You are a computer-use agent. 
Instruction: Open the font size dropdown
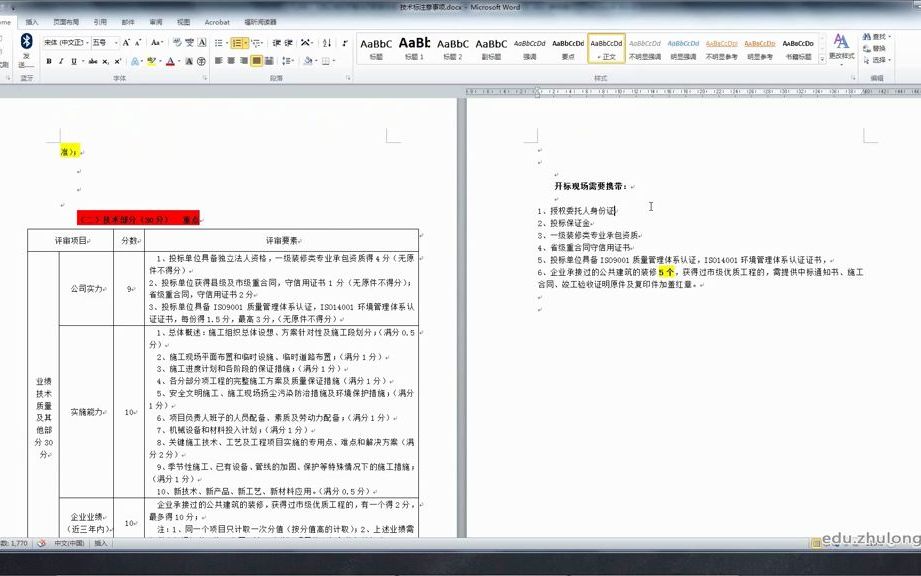coord(115,41)
